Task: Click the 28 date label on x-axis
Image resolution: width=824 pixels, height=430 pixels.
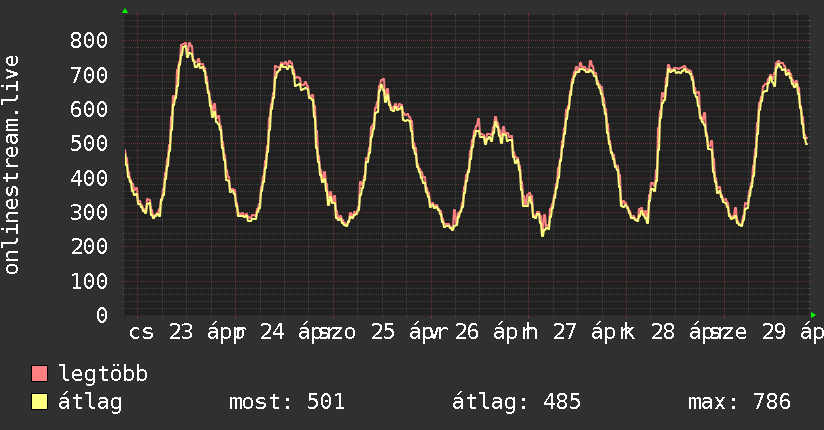Action: pos(663,332)
